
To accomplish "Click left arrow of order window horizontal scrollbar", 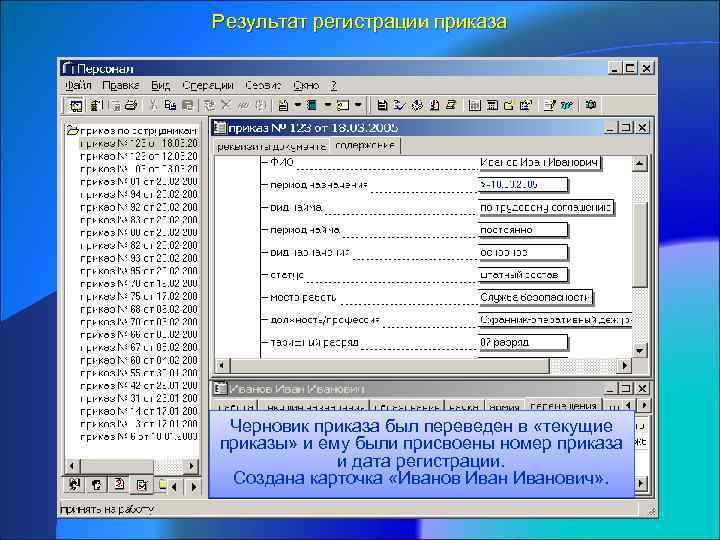I will click(x=222, y=366).
